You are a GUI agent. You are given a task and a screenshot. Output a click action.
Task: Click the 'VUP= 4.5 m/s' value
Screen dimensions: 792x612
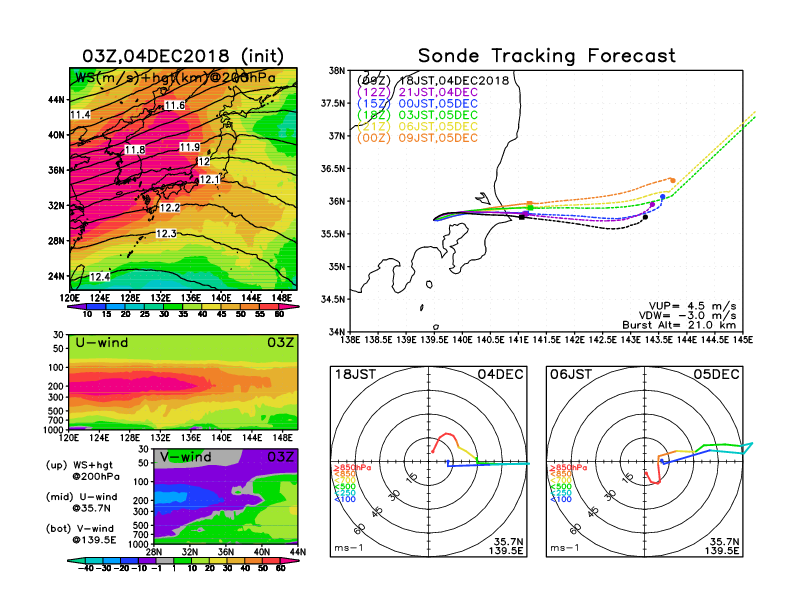pos(692,306)
